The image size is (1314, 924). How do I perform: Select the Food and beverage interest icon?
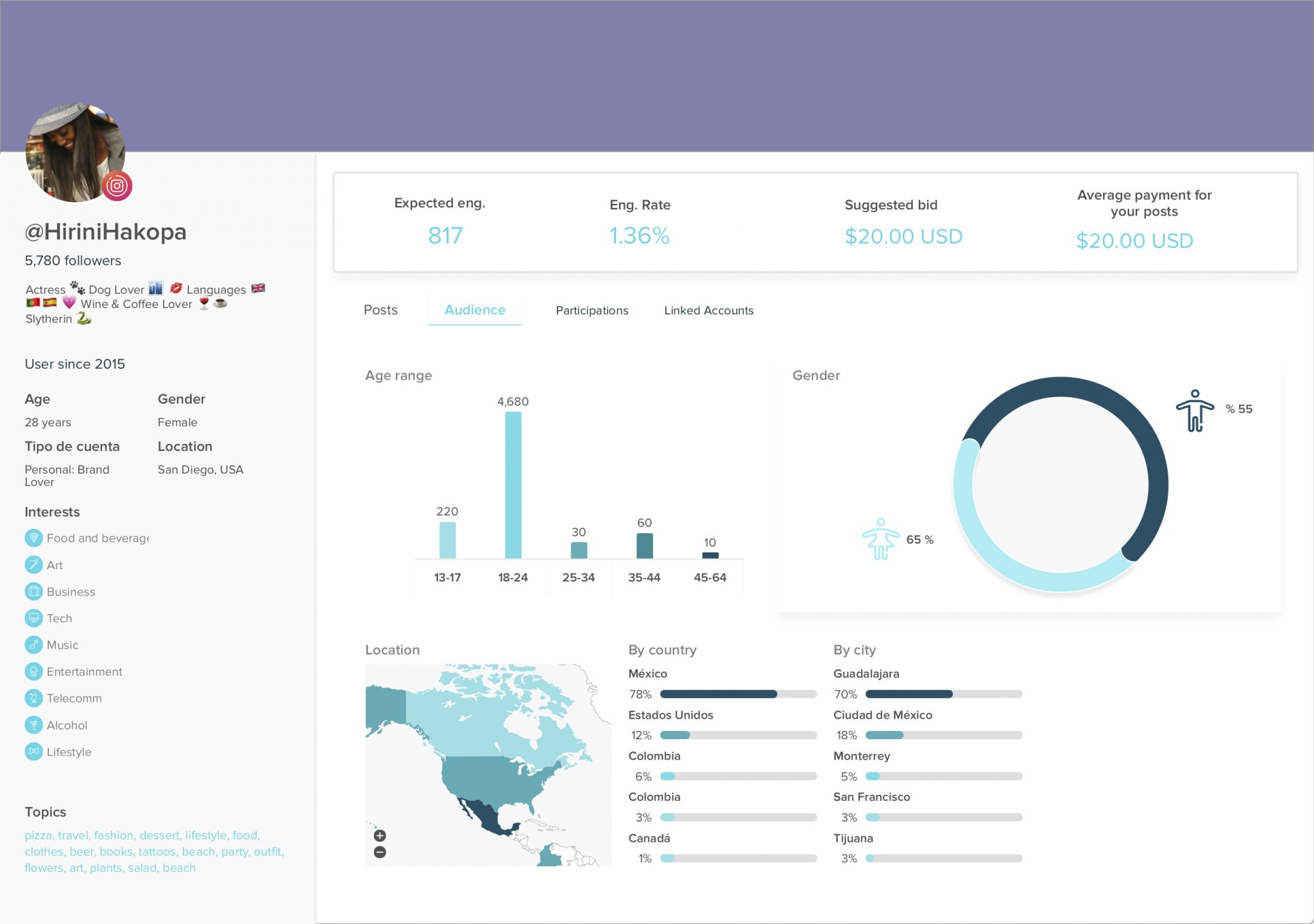click(x=33, y=538)
